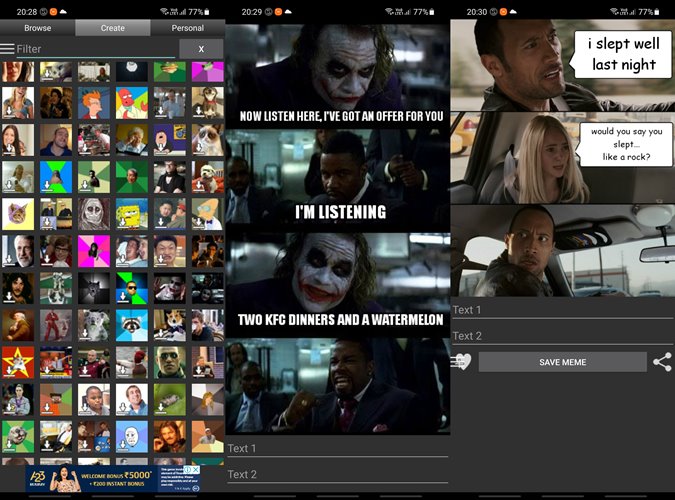Switch to the Create tab
The height and width of the screenshot is (500, 675).
(112, 28)
